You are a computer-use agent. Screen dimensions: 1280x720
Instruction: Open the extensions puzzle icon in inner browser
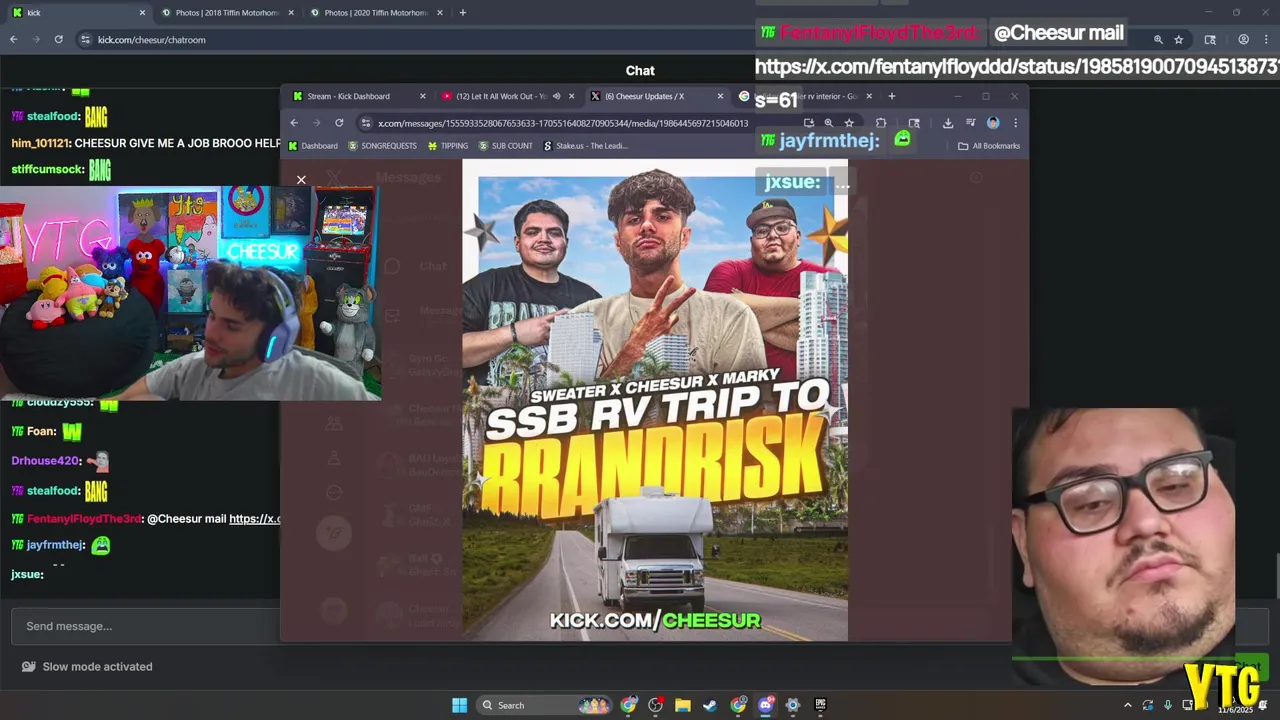pyautogui.click(x=881, y=123)
